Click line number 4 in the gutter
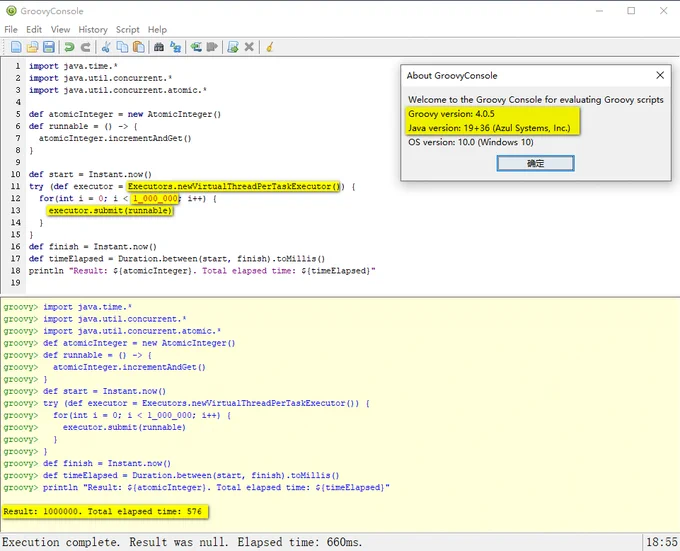The width and height of the screenshot is (680, 551). pyautogui.click(x=18, y=102)
